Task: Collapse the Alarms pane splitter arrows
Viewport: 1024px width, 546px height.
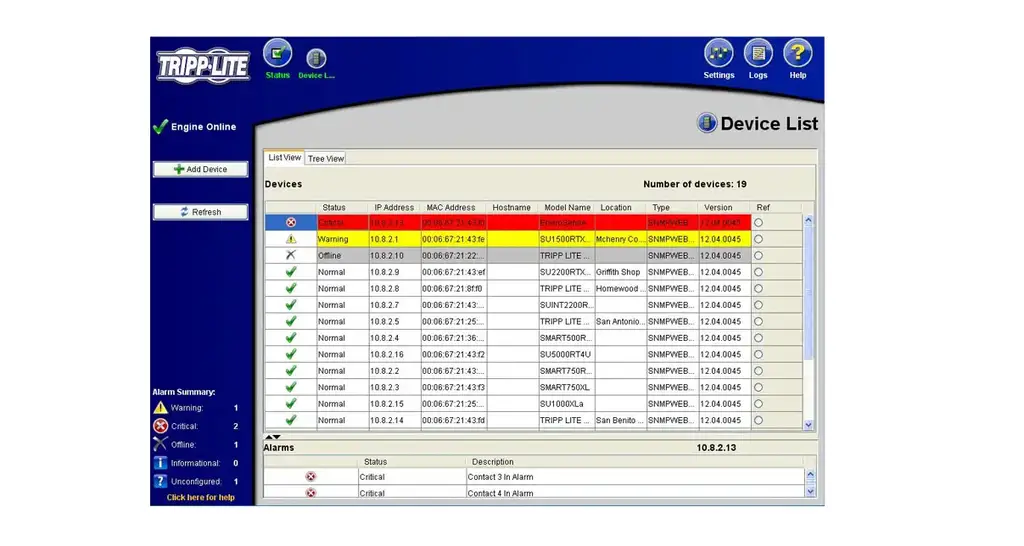Action: 273,436
